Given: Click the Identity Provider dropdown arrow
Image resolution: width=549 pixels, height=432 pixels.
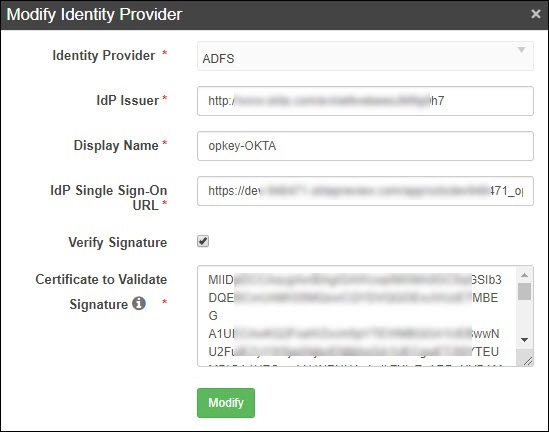Looking at the screenshot, I should [x=521, y=50].
